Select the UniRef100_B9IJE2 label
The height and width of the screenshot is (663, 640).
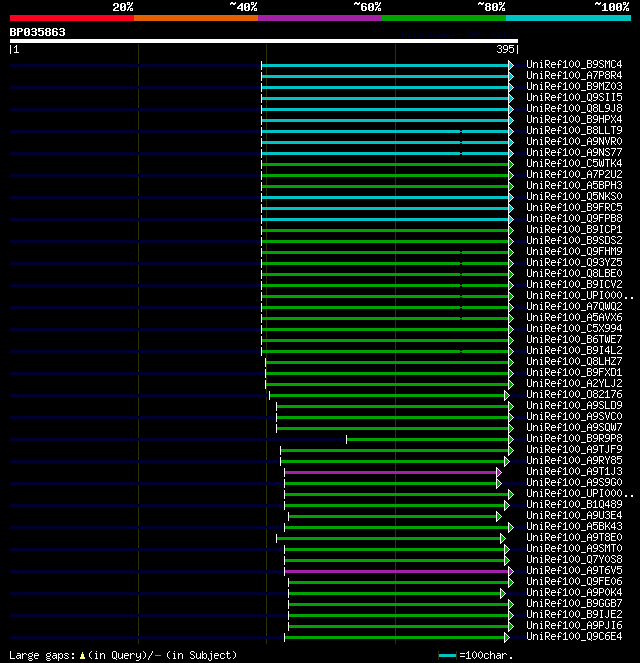point(574,614)
